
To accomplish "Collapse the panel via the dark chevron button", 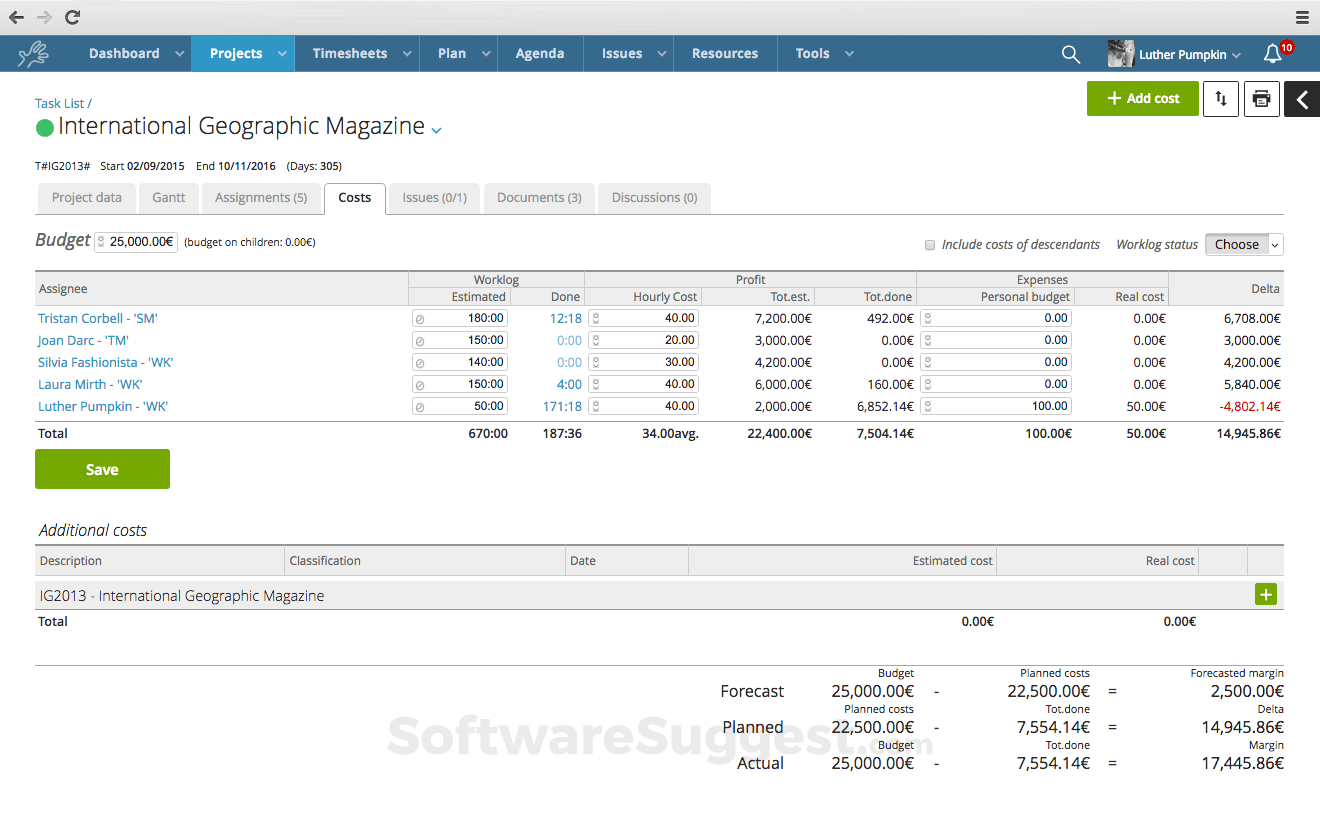I will click(1302, 99).
